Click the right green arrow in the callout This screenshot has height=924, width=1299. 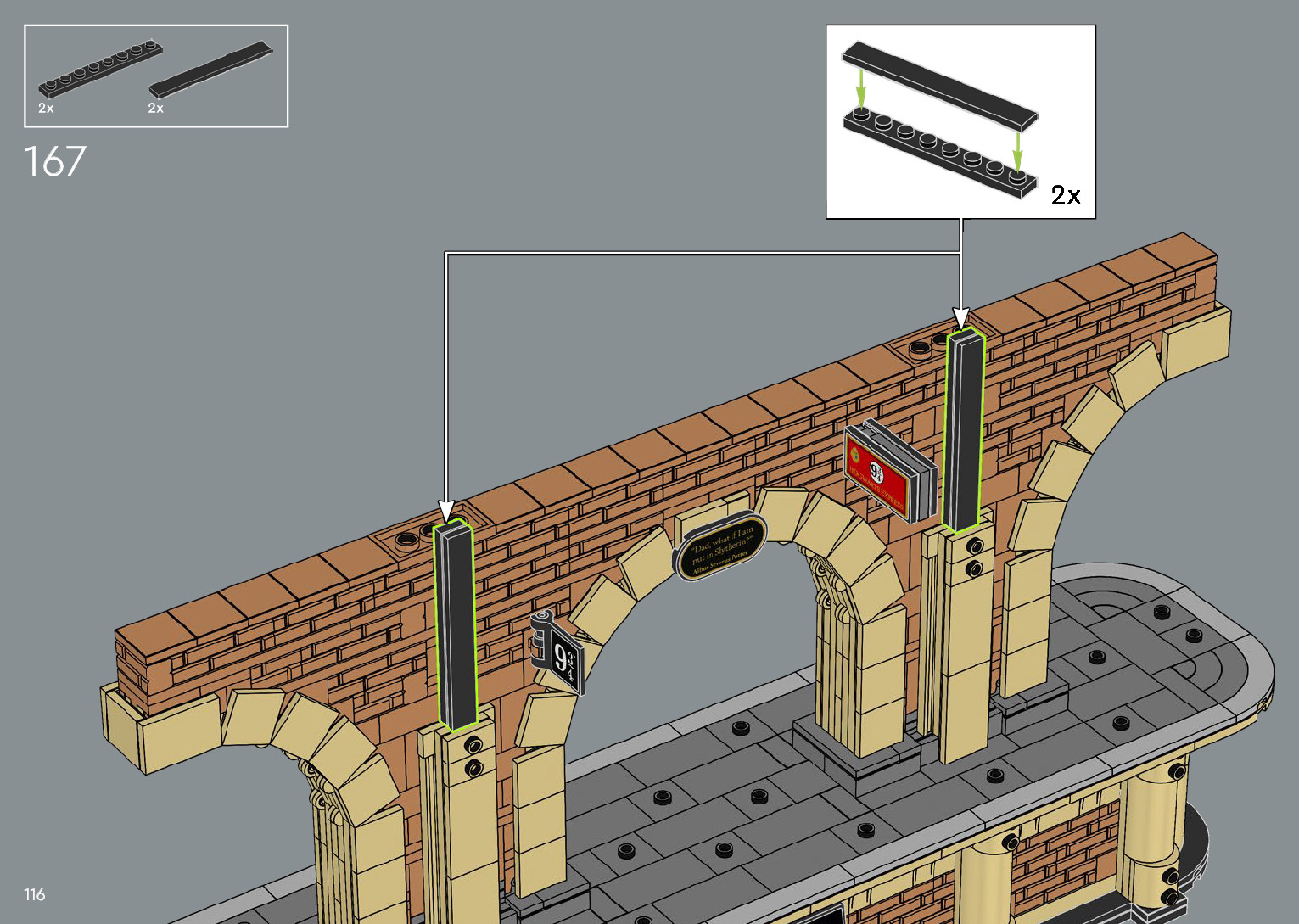[1017, 147]
